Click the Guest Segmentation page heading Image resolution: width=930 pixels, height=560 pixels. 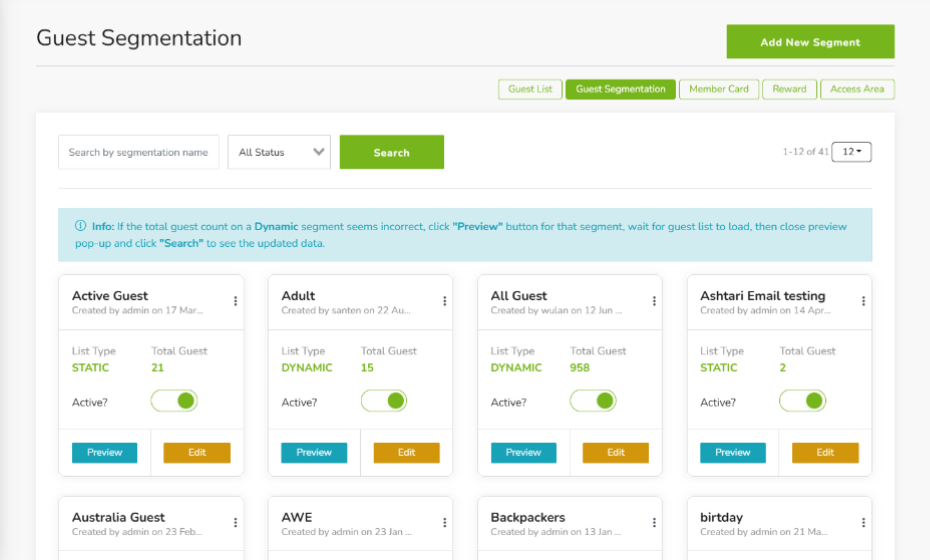(139, 39)
